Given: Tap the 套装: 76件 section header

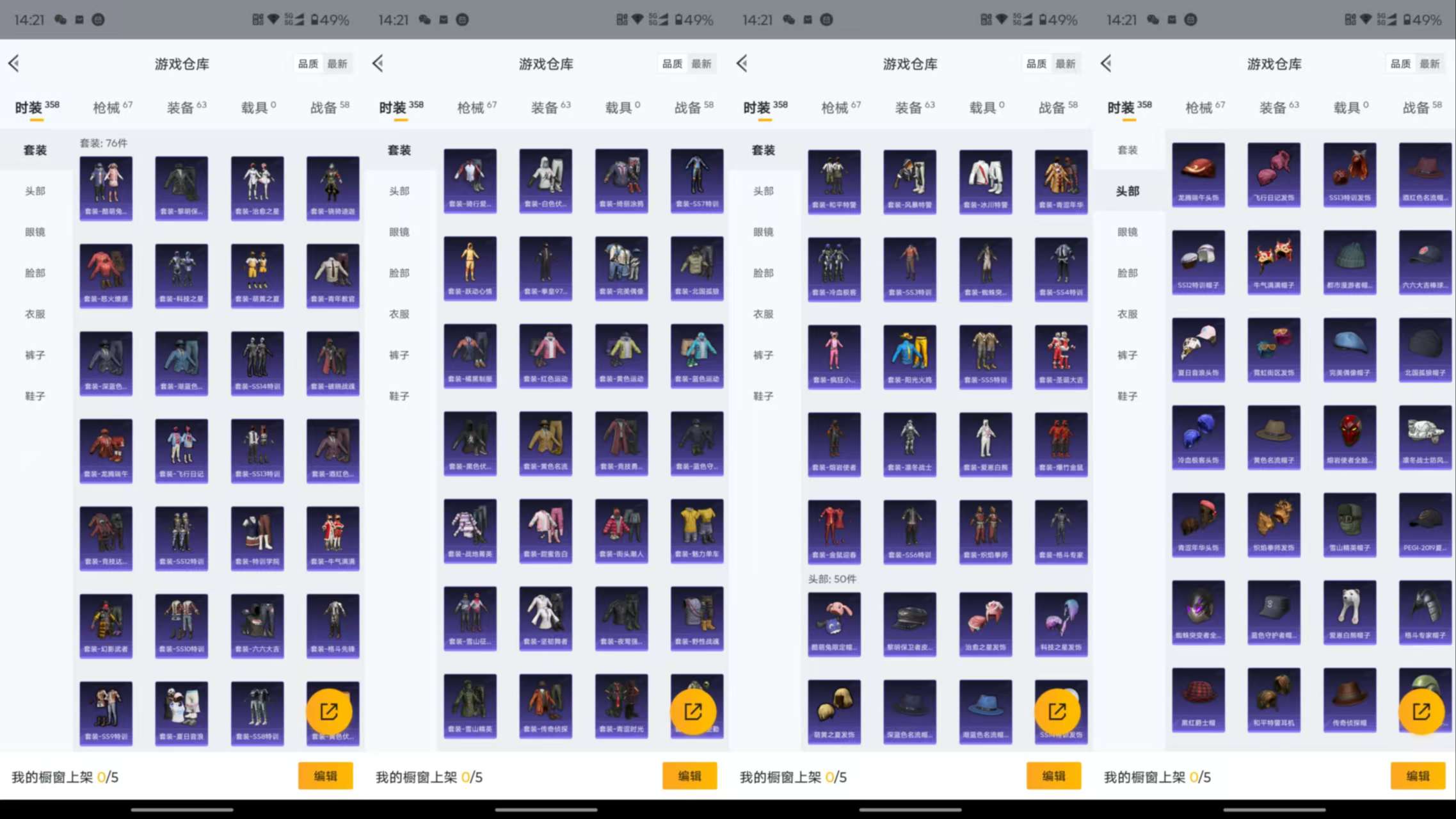Looking at the screenshot, I should pos(103,143).
